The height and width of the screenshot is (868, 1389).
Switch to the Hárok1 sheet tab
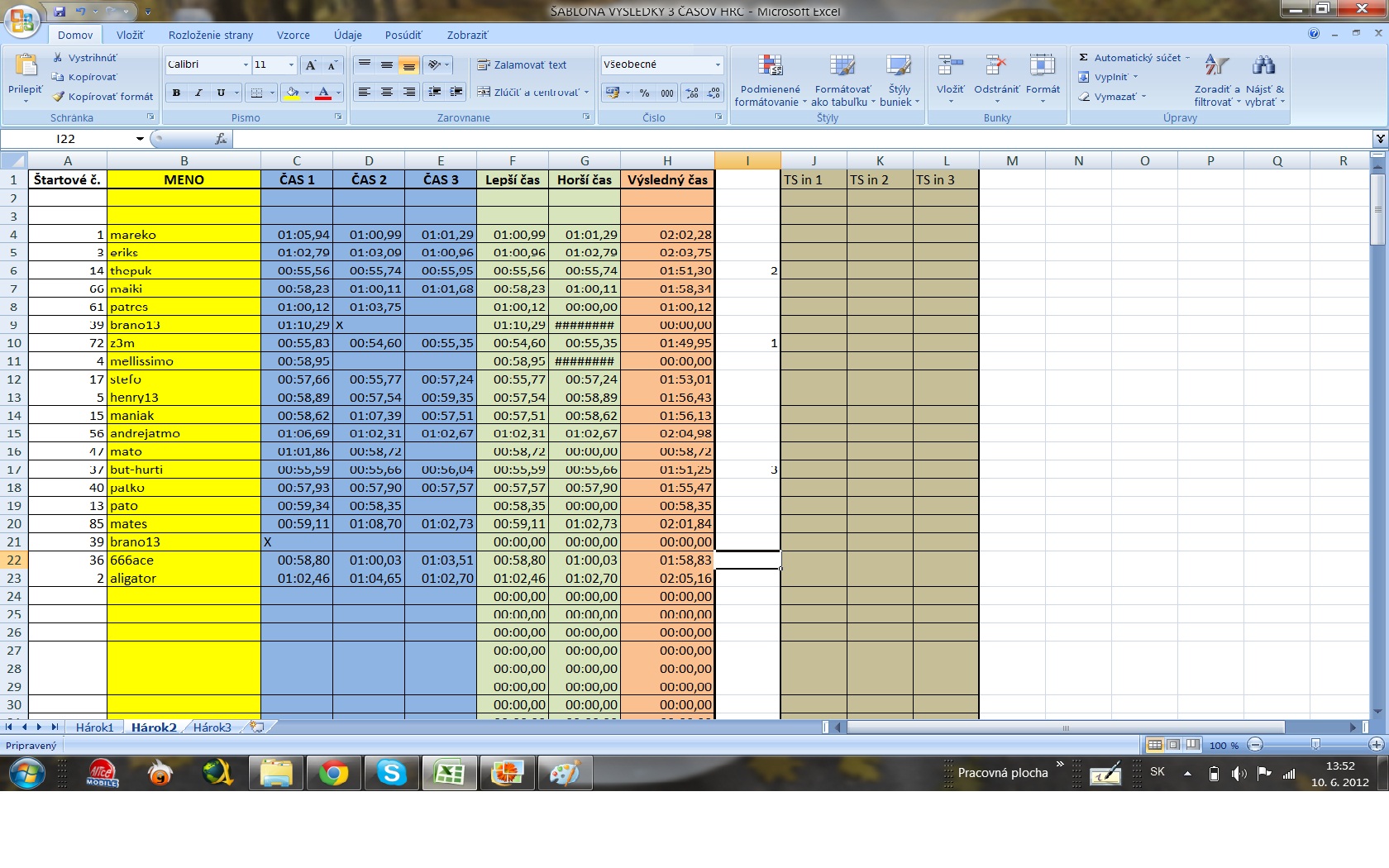click(x=94, y=727)
